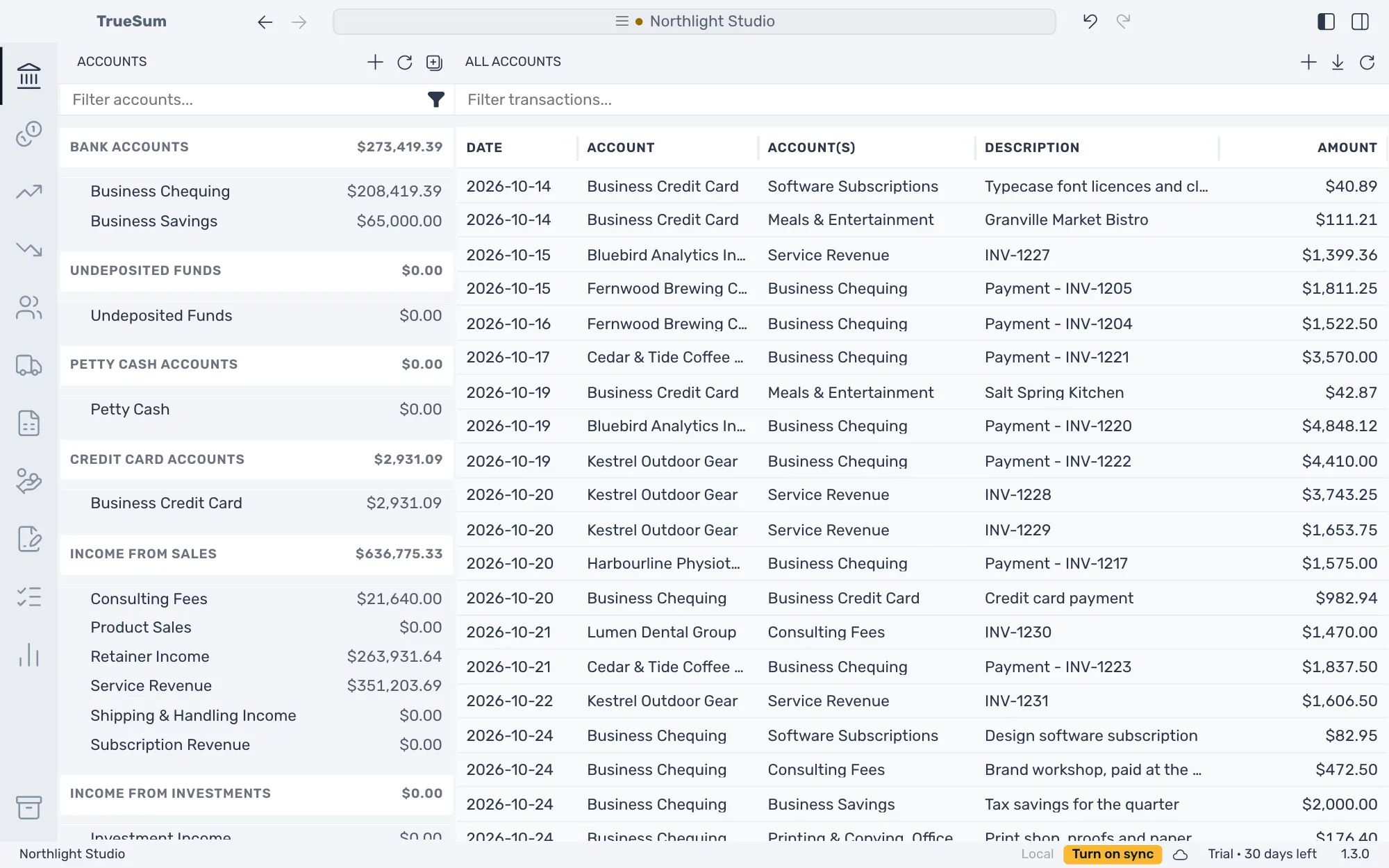Select the Granville Market Bistro transaction
The image size is (1389, 868).
[922, 219]
